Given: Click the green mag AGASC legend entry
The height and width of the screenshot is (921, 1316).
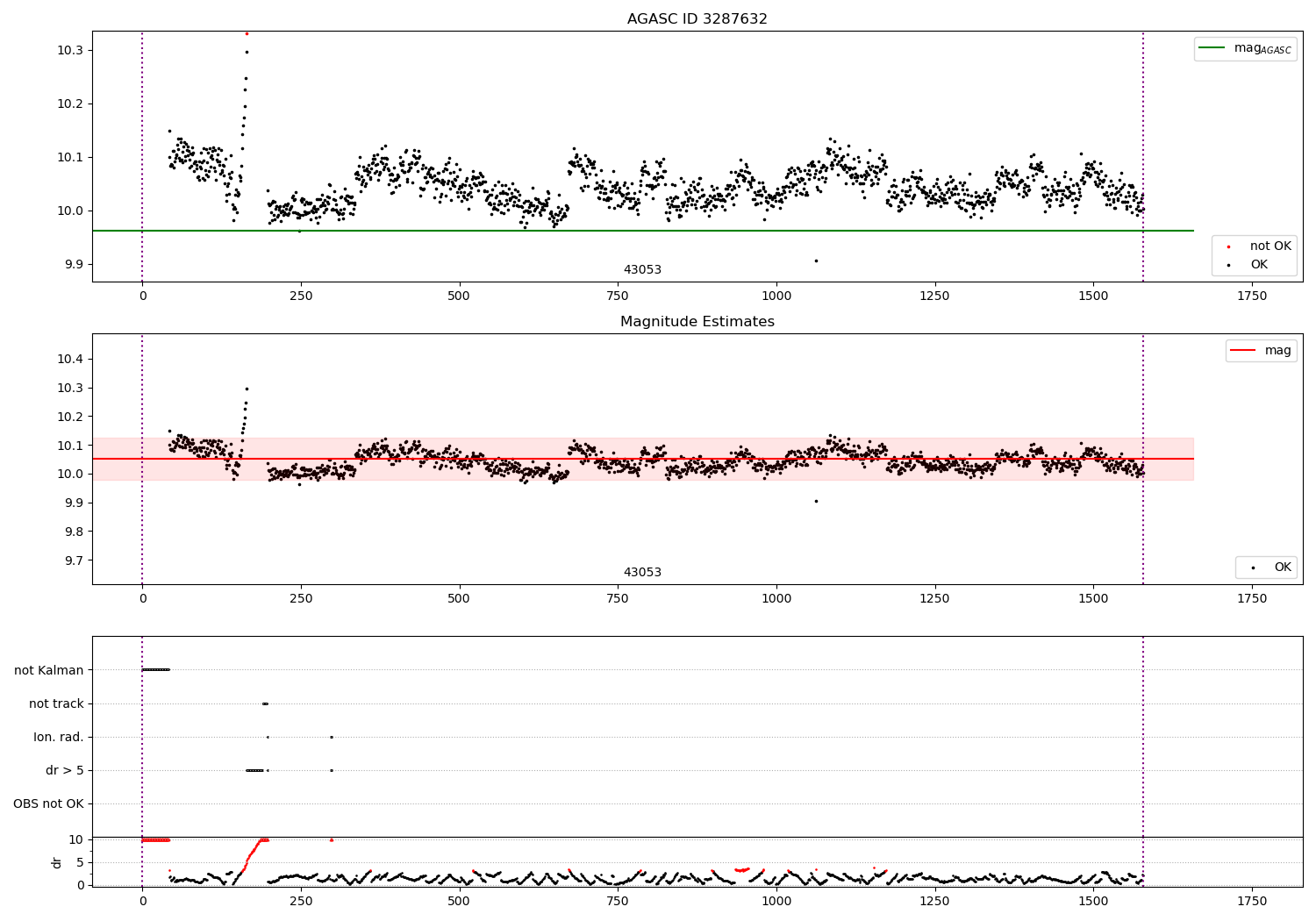Looking at the screenshot, I should click(x=1245, y=48).
